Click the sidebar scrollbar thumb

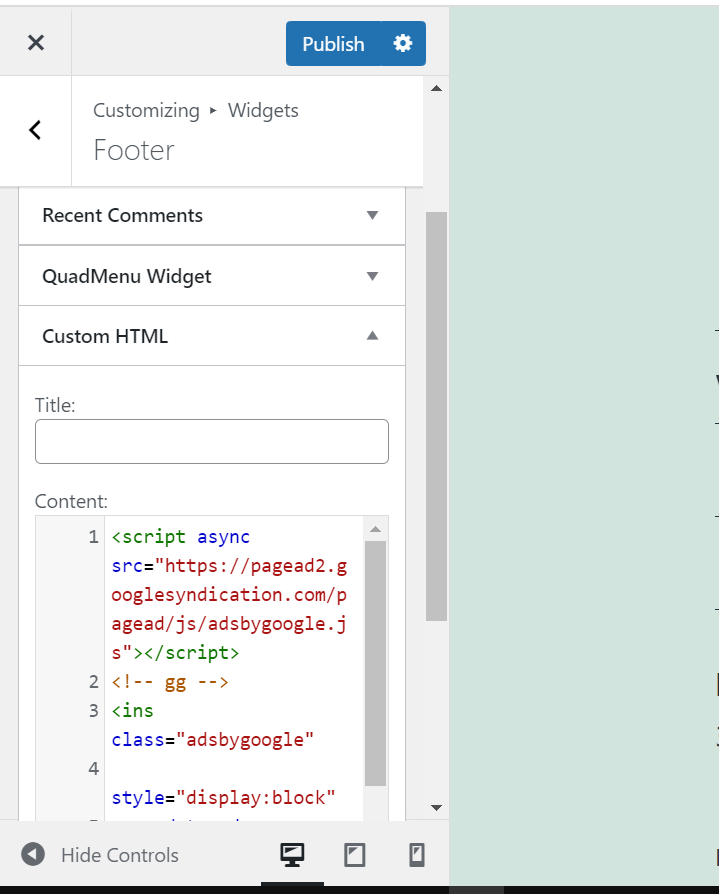[437, 416]
